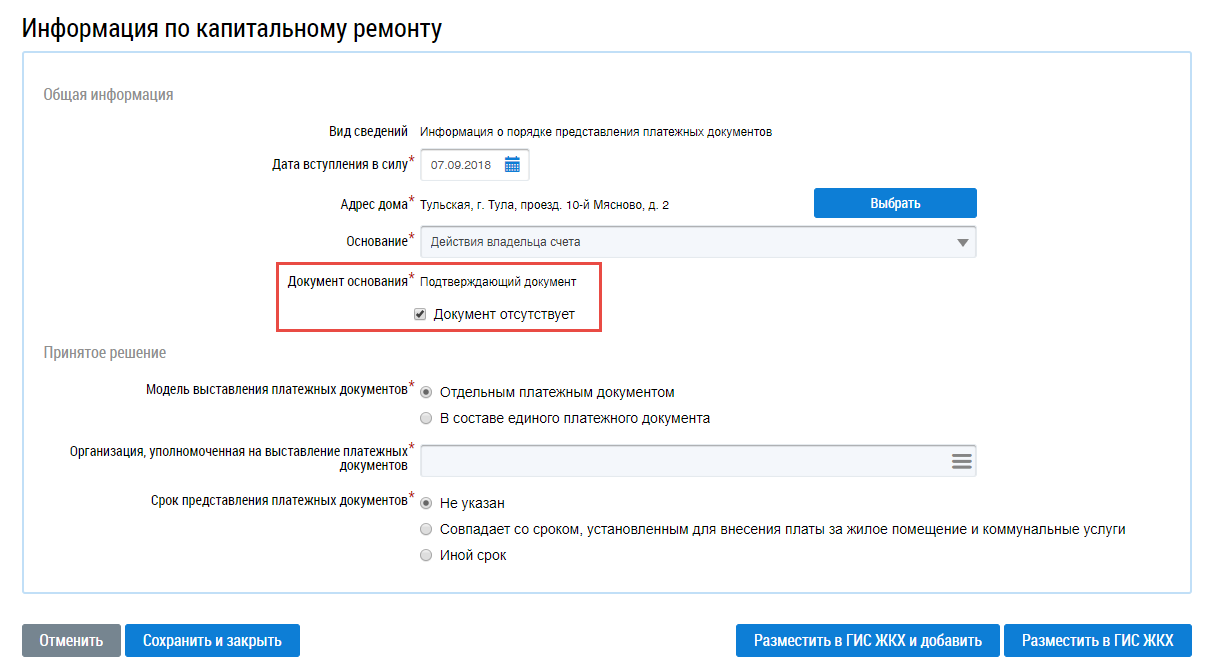
Task: Click Сохранить и закрыть button
Action: click(212, 641)
